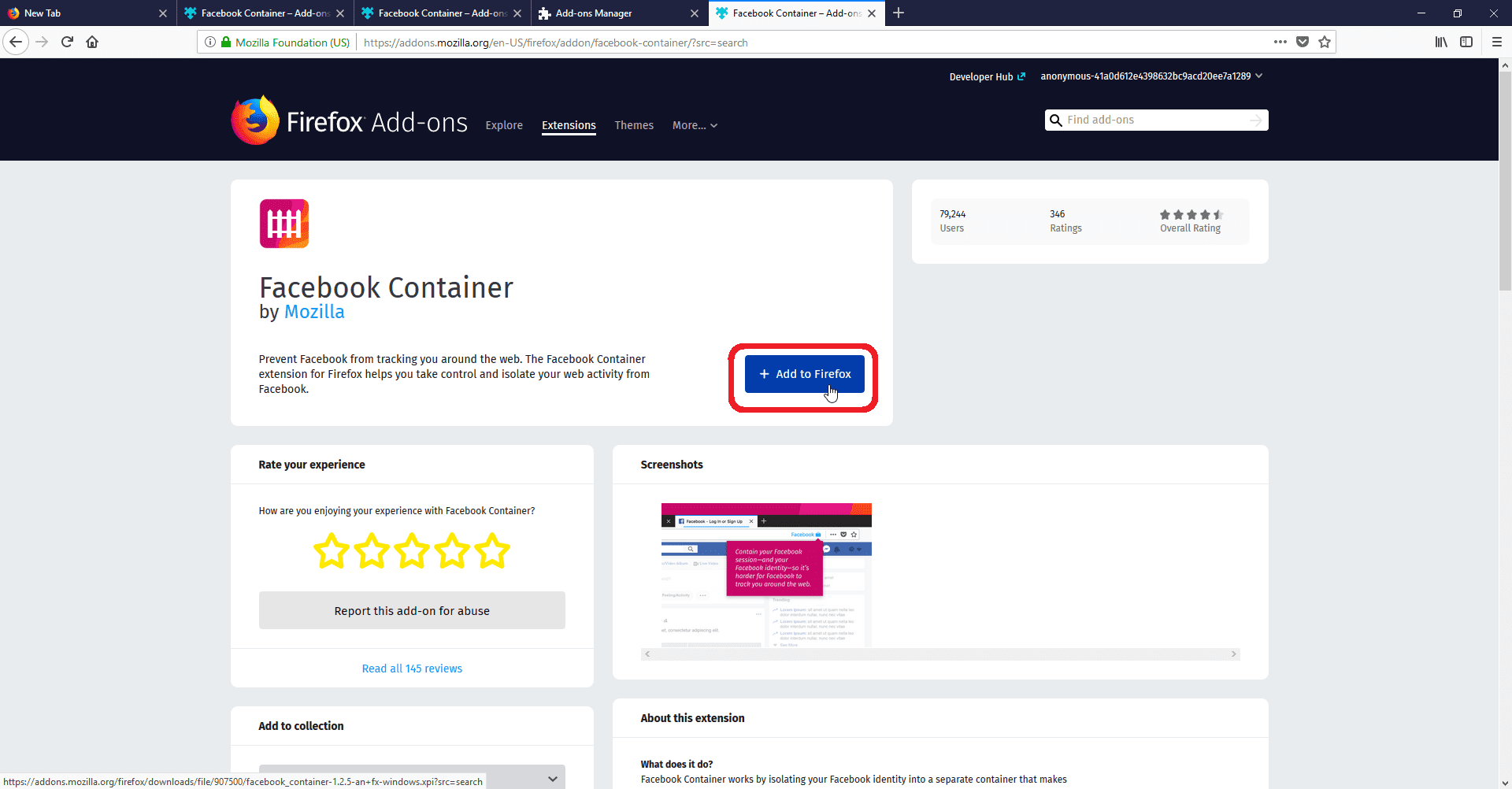Open a new tab with plus button
Image resolution: width=1512 pixels, height=789 pixels.
coord(899,13)
